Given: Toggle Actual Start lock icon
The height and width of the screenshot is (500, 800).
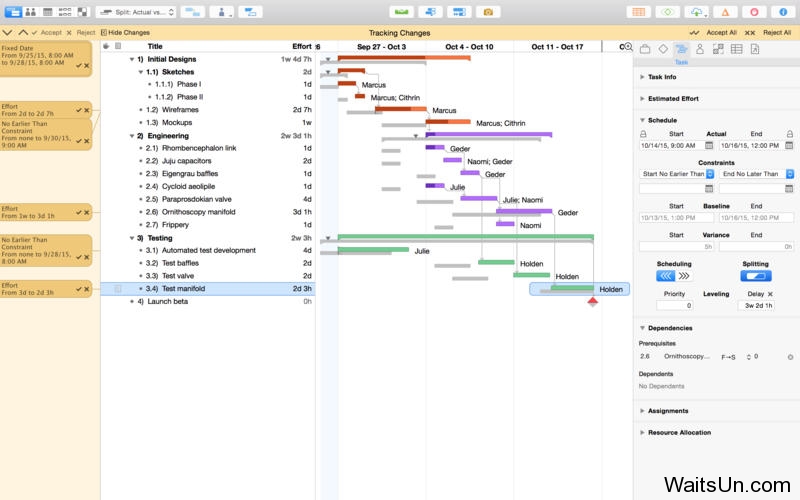Looking at the screenshot, I should 643,134.
